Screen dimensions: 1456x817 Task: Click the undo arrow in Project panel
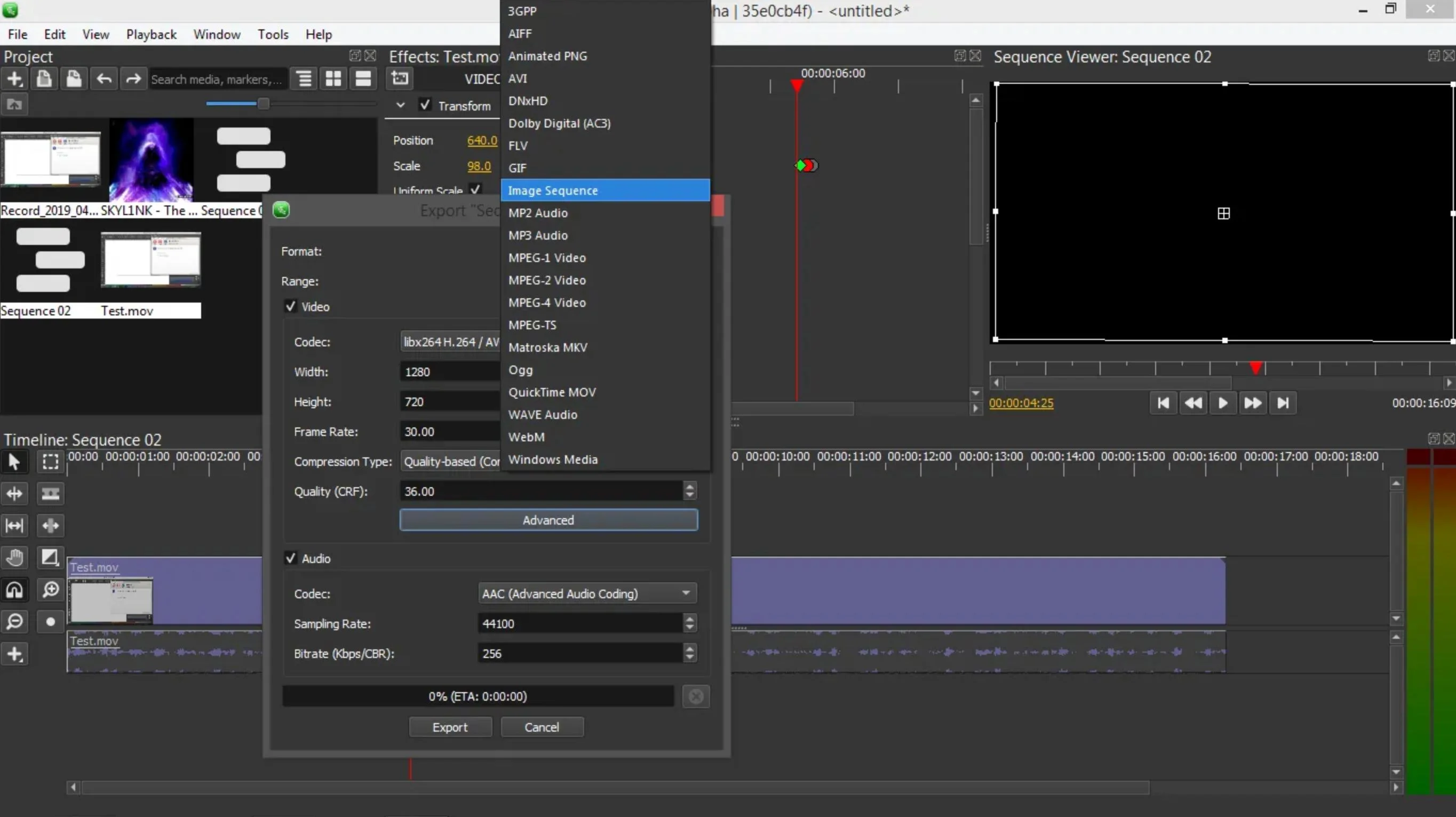point(104,78)
